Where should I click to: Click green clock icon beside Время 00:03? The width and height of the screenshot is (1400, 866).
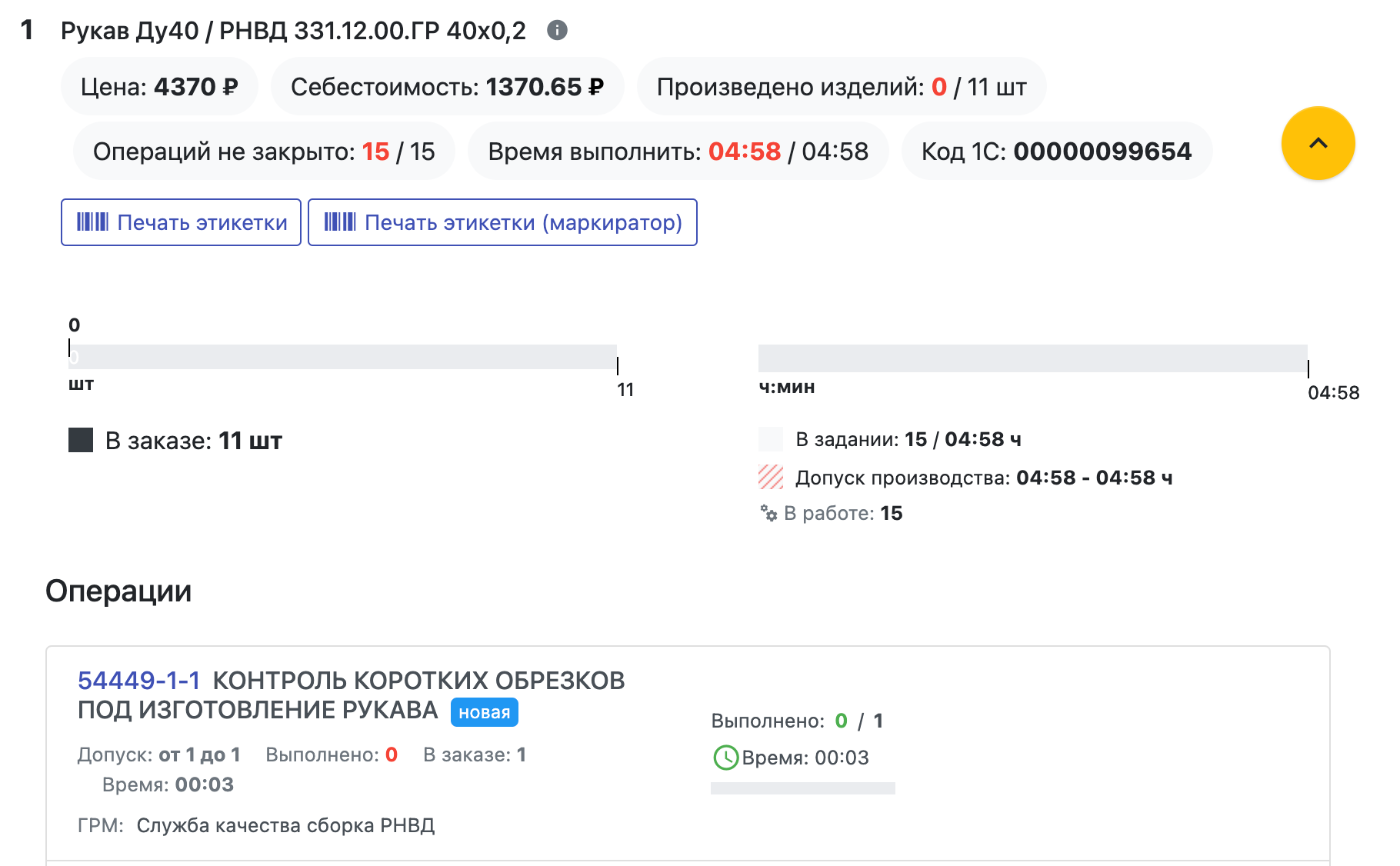coord(725,758)
